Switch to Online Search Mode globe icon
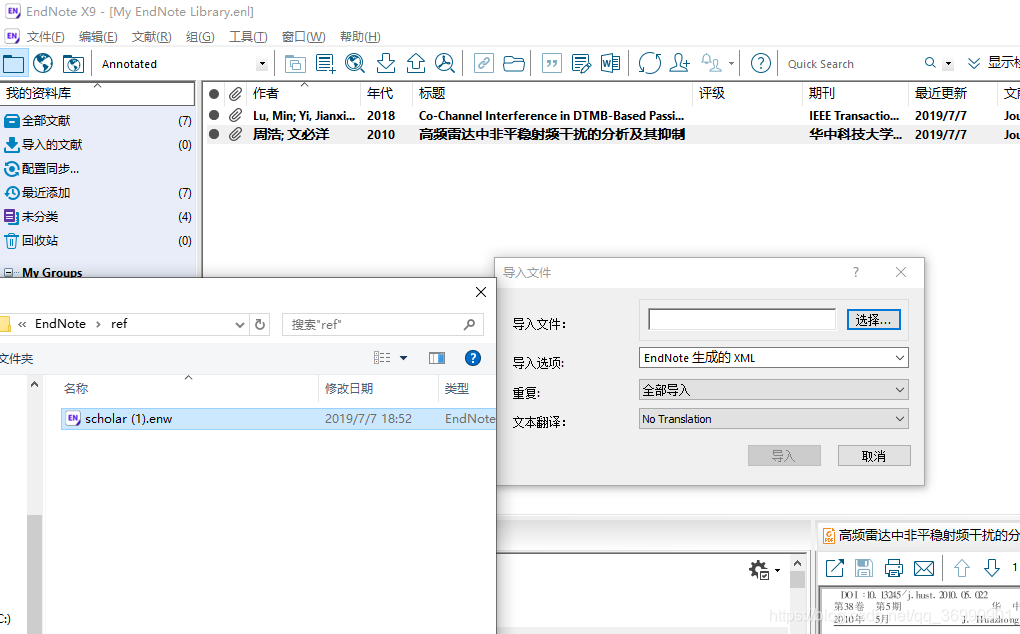Viewport: 1020px width, 634px height. (43, 64)
